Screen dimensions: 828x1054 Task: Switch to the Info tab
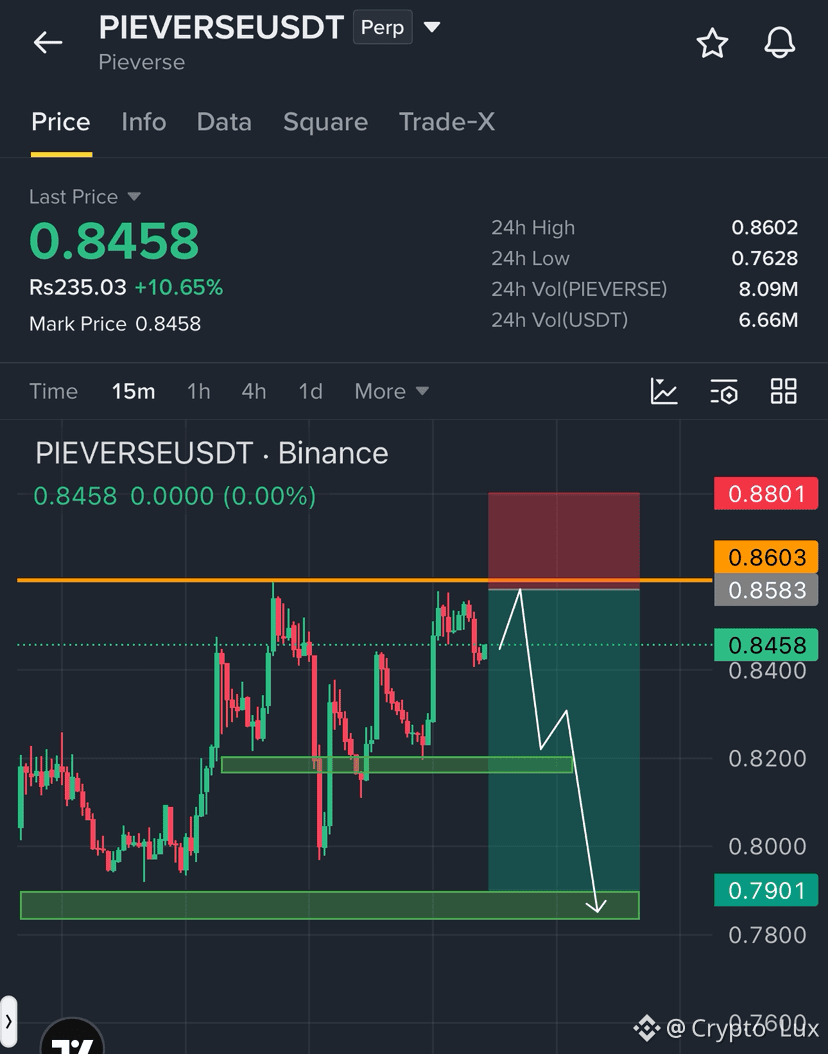click(144, 122)
